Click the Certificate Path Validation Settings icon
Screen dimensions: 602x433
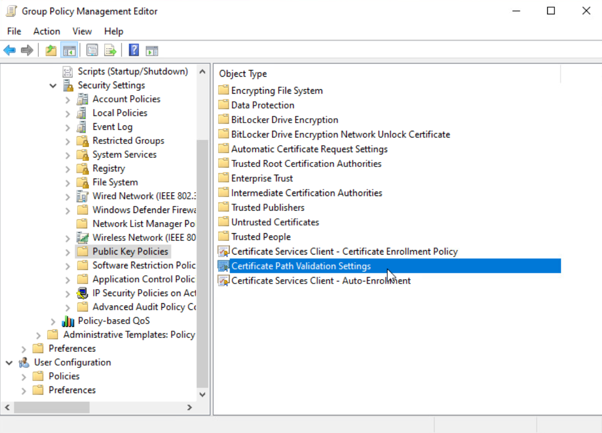click(223, 266)
